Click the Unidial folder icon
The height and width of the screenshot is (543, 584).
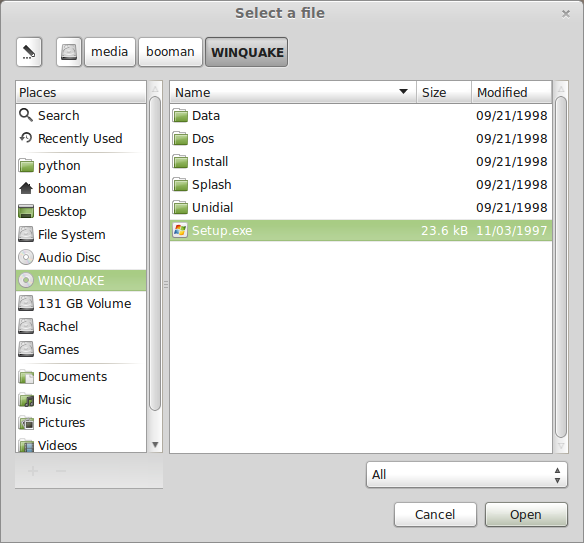[x=180, y=207]
